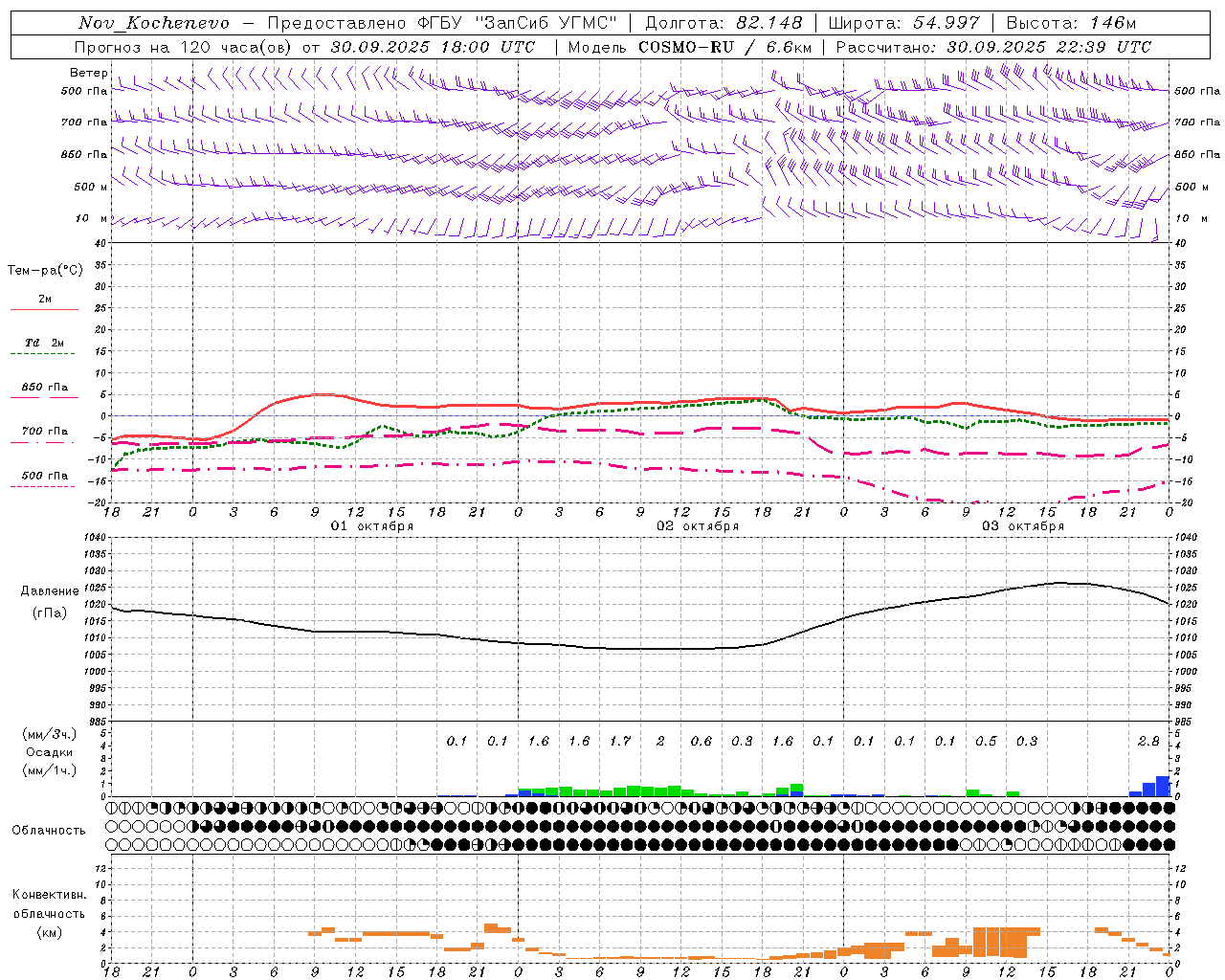
Task: Select the longitude value 82.148
Action: click(x=768, y=23)
